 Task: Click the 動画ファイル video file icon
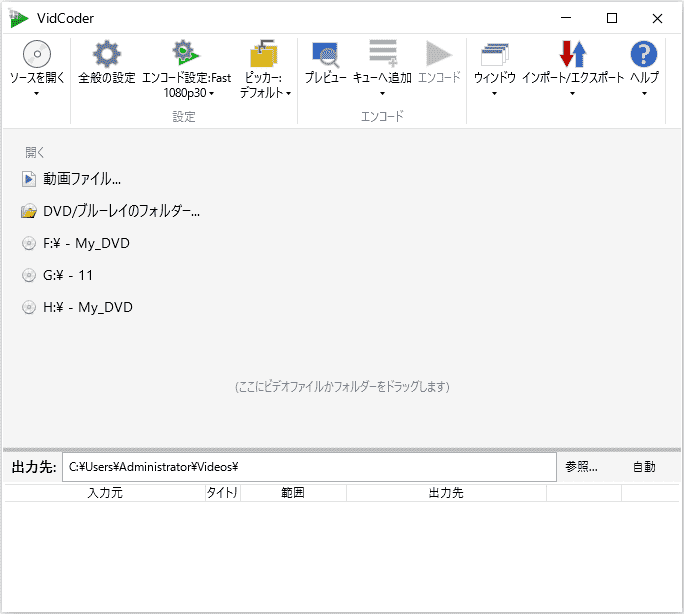[x=29, y=179]
